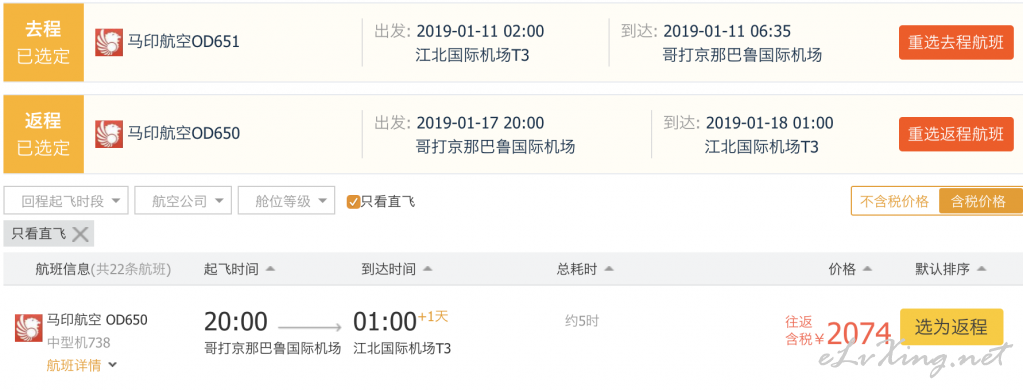
Task: Click 选为返程 for the OD650 flight
Action: pyautogui.click(x=951, y=326)
